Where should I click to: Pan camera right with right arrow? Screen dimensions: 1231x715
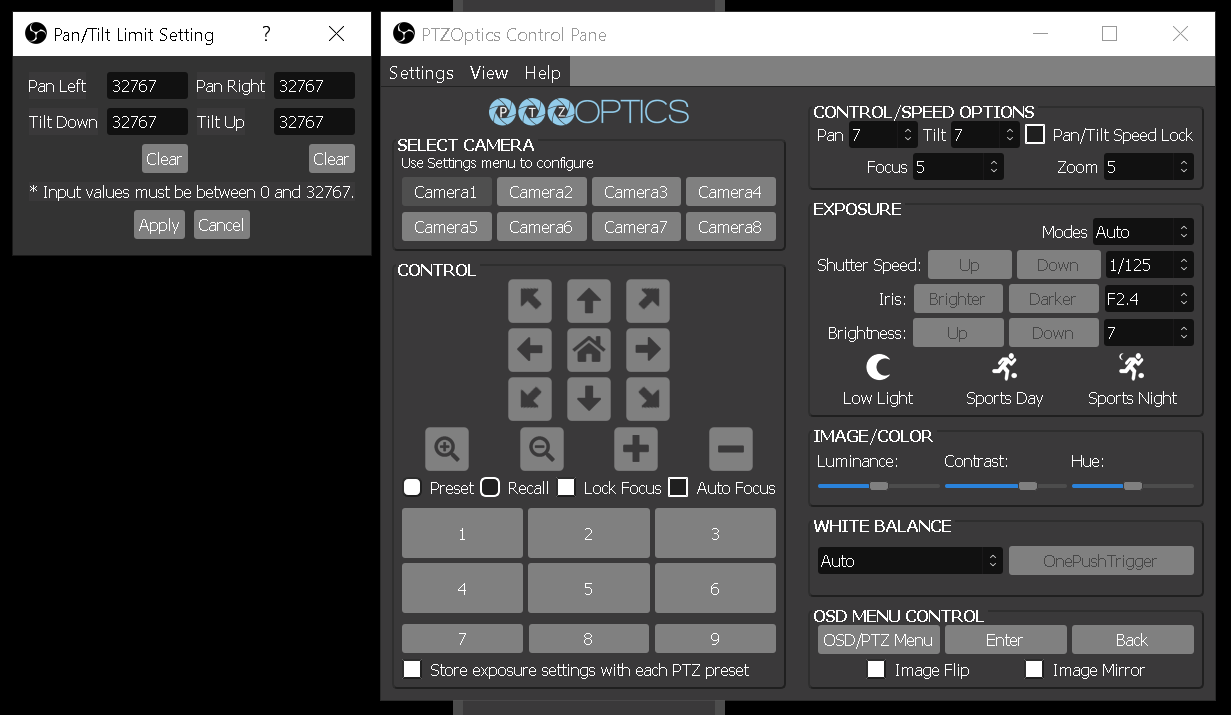click(648, 350)
